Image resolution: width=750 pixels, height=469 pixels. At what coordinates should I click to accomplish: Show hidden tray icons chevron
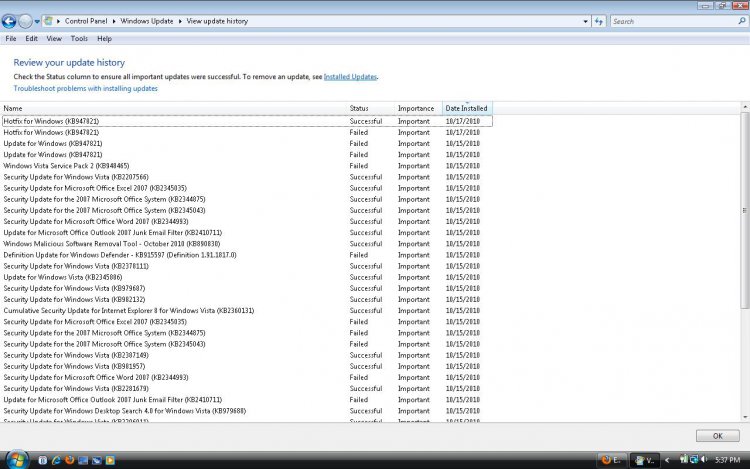667,460
